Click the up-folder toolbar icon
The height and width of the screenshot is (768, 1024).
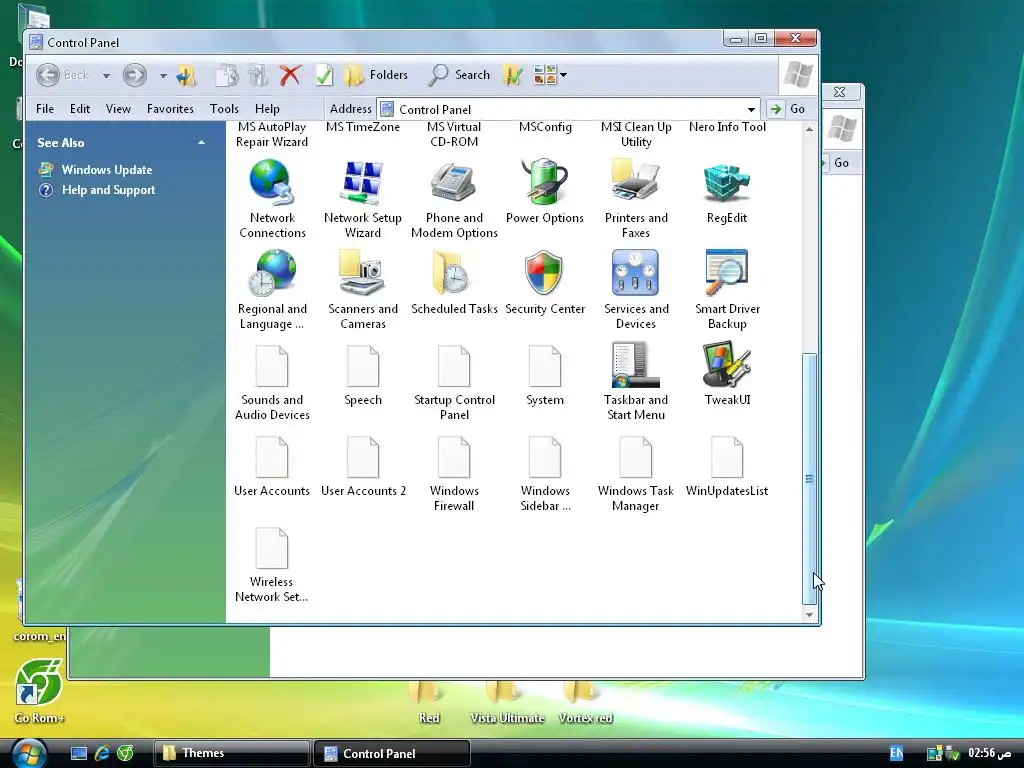point(186,75)
